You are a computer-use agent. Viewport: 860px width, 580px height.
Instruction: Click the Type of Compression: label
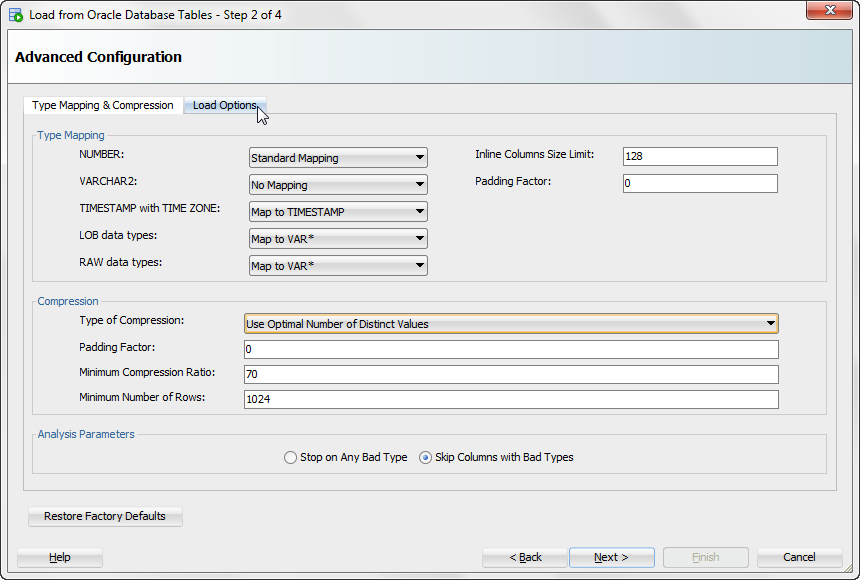(x=132, y=320)
